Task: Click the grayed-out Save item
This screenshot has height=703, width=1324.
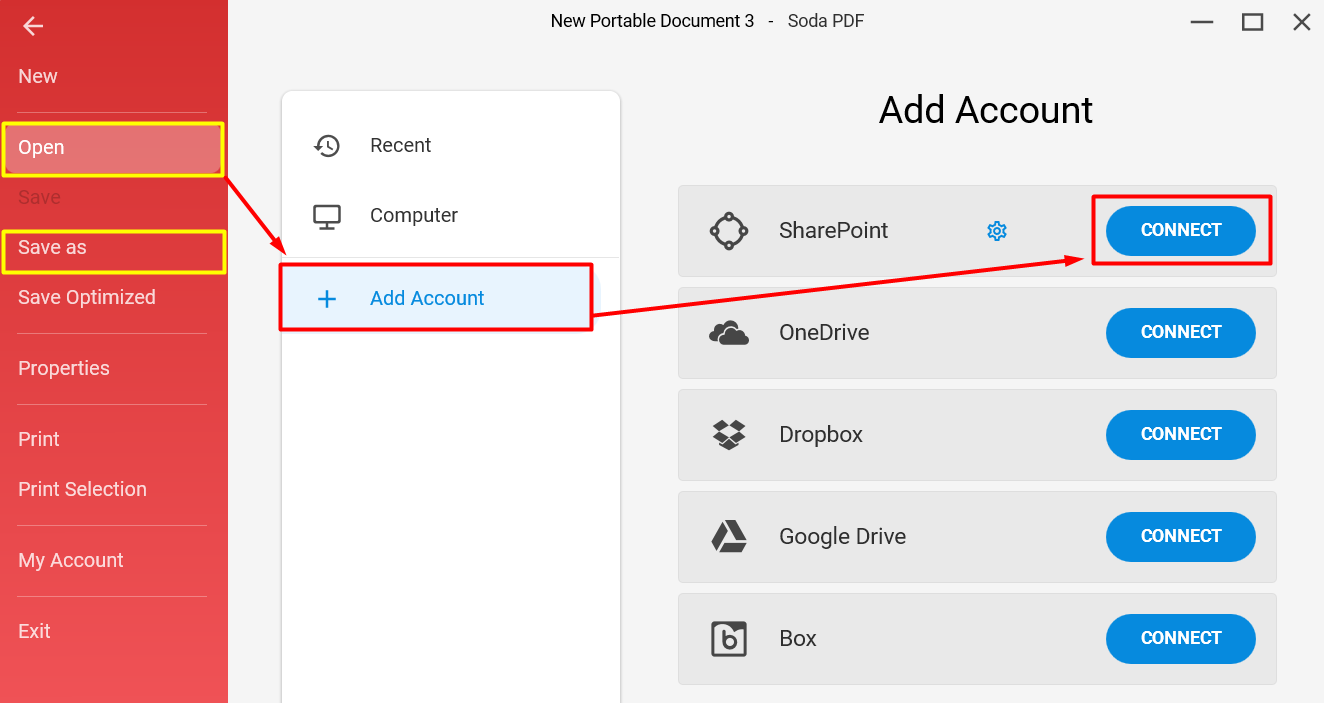Action: click(40, 198)
